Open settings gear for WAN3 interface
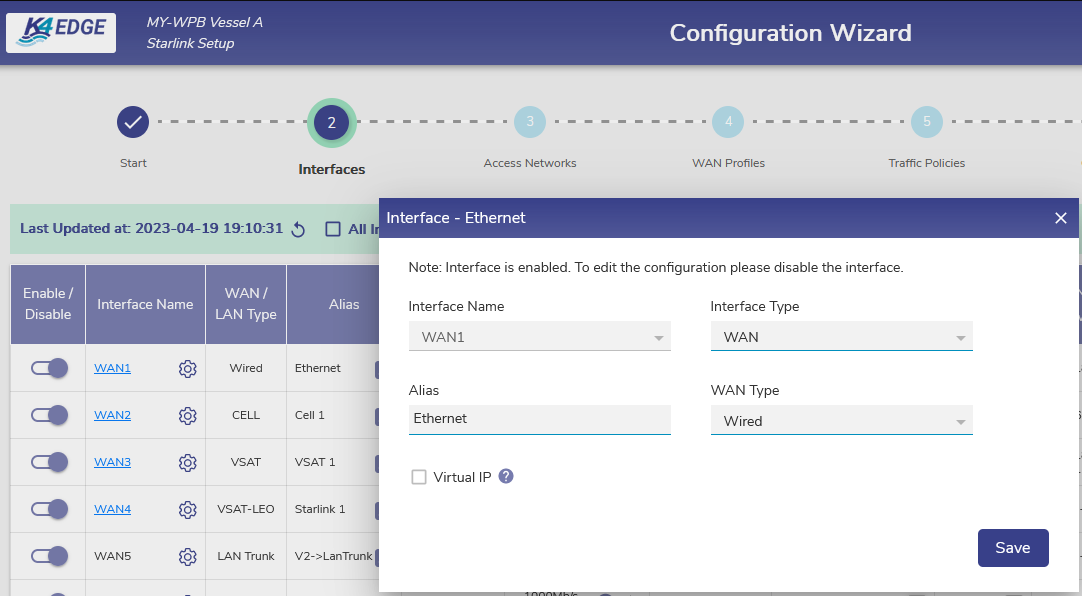 [187, 462]
